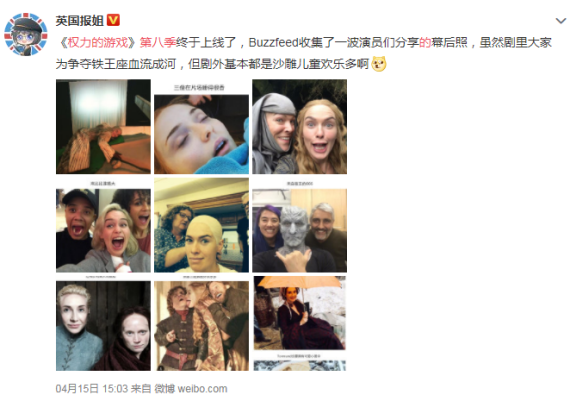The height and width of the screenshot is (401, 570).
Task: Open the 权力的游戏 topic link
Action: (98, 43)
